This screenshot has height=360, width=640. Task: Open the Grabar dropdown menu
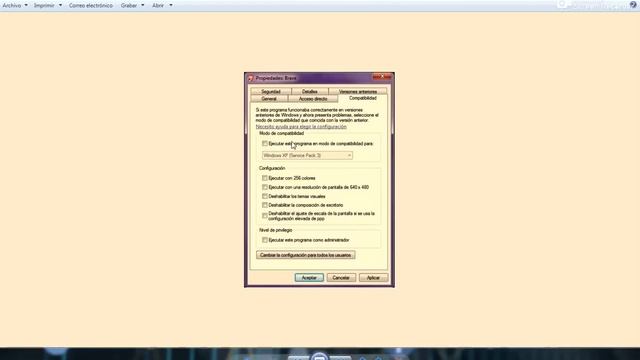click(x=132, y=5)
